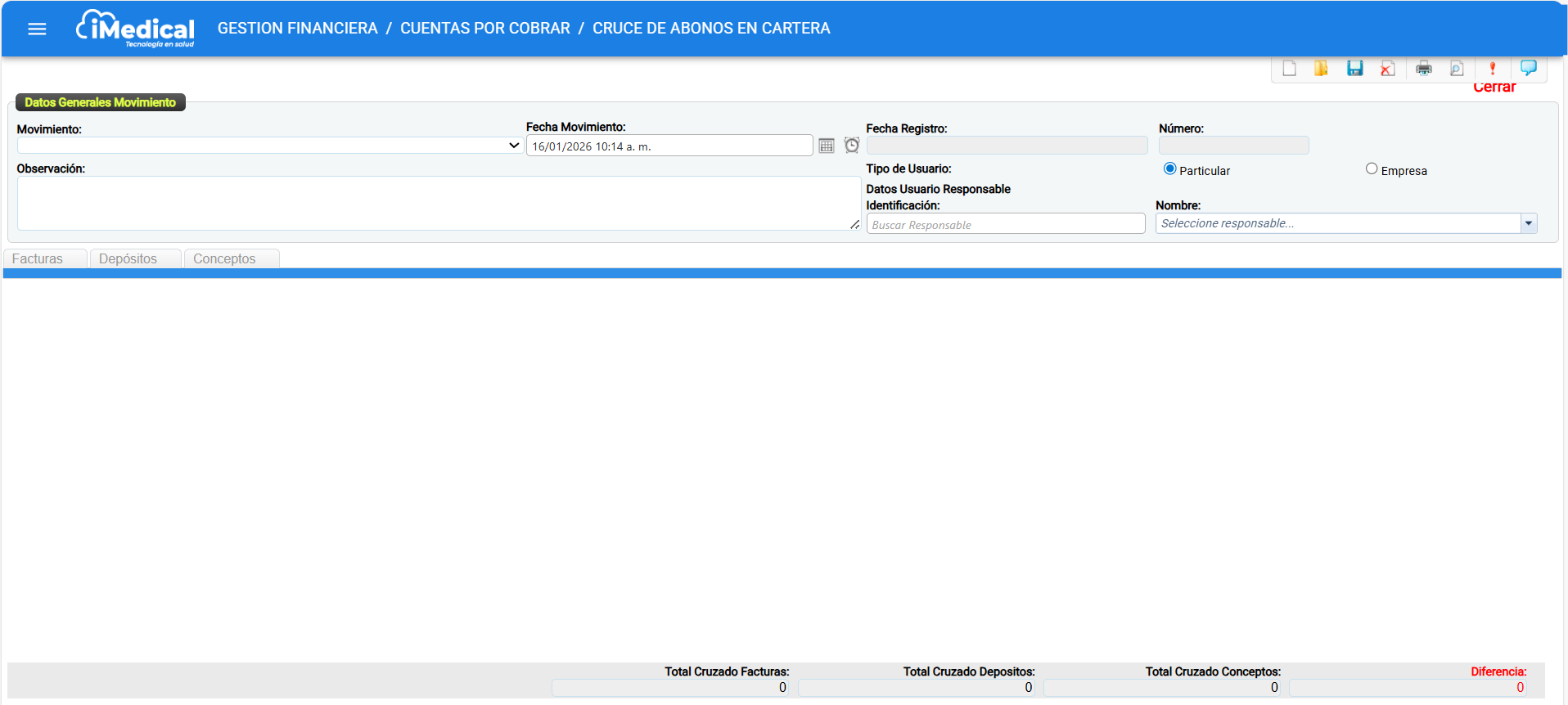
Task: Click the Nombre dropdown arrow button
Action: pyautogui.click(x=1529, y=223)
